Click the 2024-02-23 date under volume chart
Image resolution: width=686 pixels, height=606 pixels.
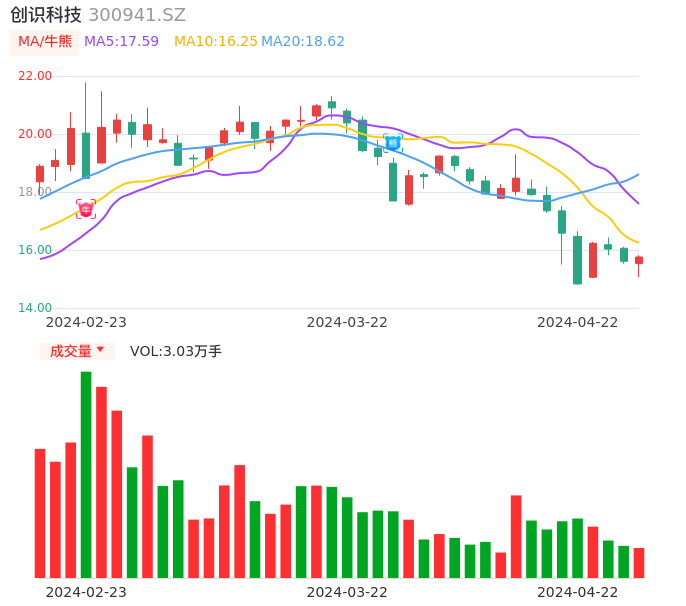(x=86, y=593)
